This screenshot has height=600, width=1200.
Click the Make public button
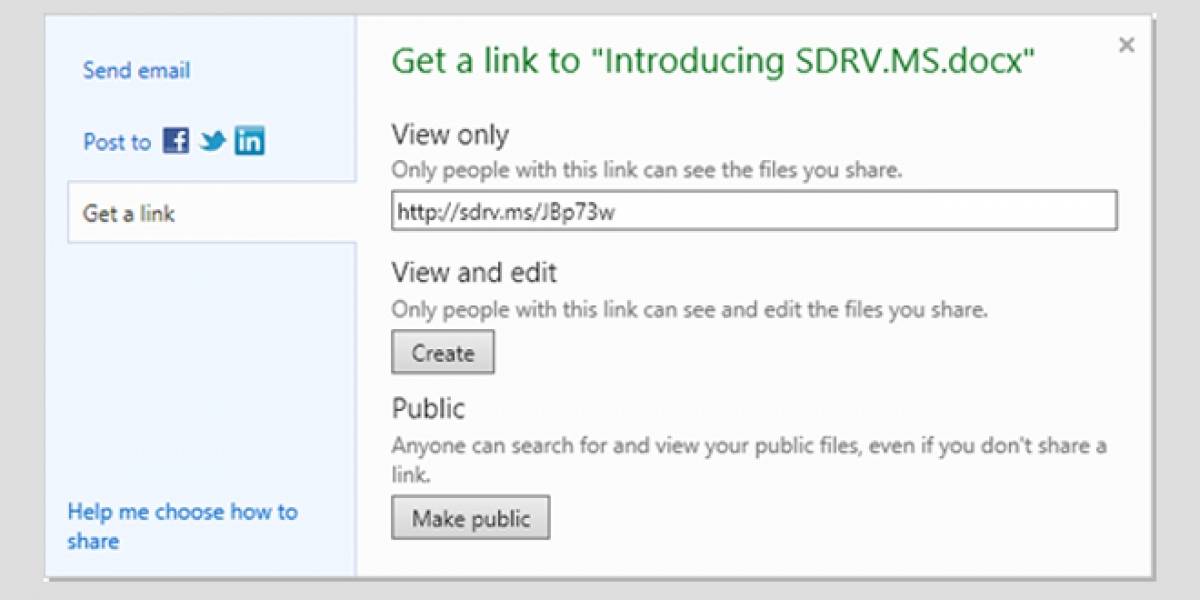[x=471, y=519]
